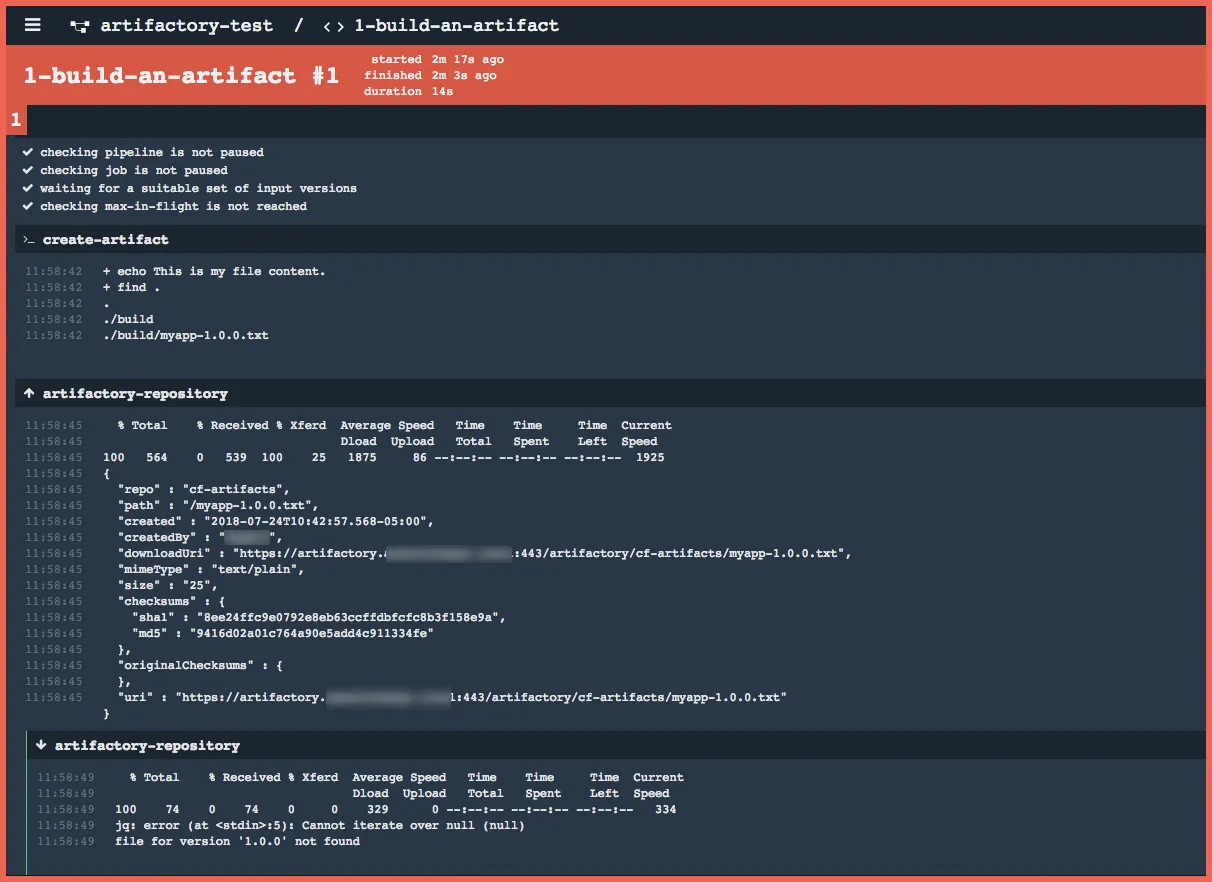
Task: Click the "sha1" checksum line
Action: (x=318, y=618)
